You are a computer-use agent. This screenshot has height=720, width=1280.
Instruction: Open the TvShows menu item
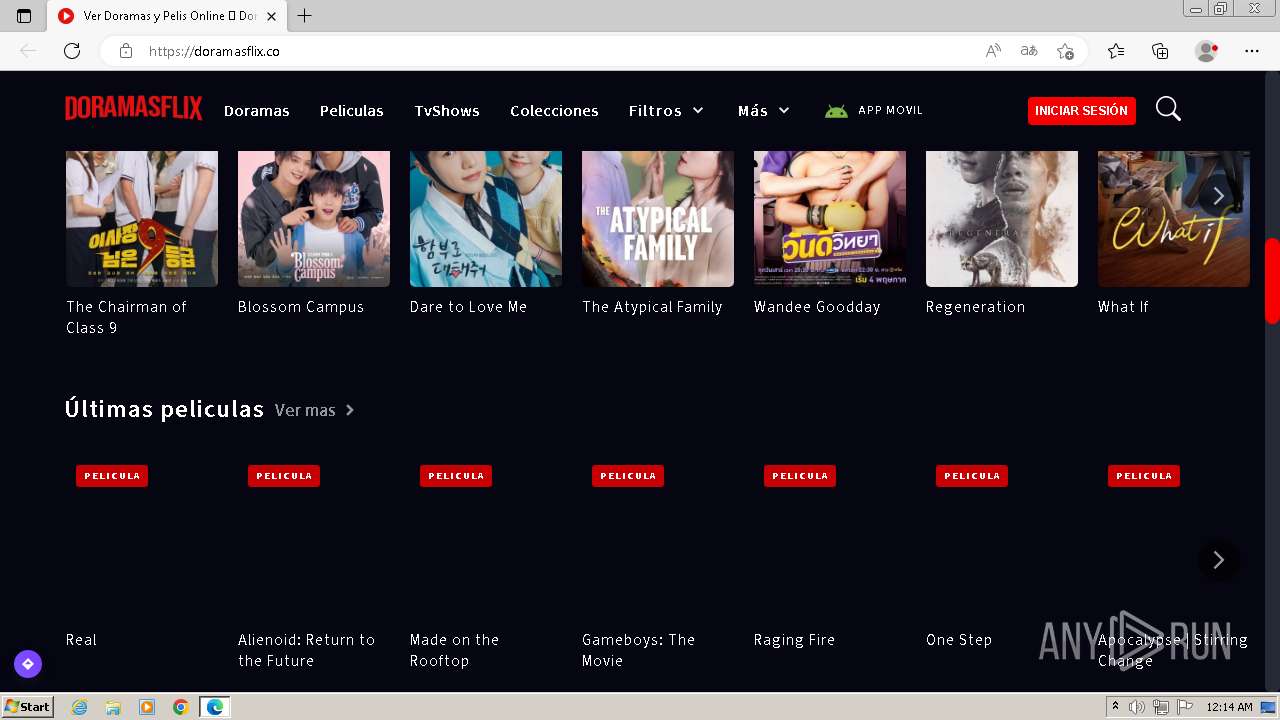(x=447, y=111)
